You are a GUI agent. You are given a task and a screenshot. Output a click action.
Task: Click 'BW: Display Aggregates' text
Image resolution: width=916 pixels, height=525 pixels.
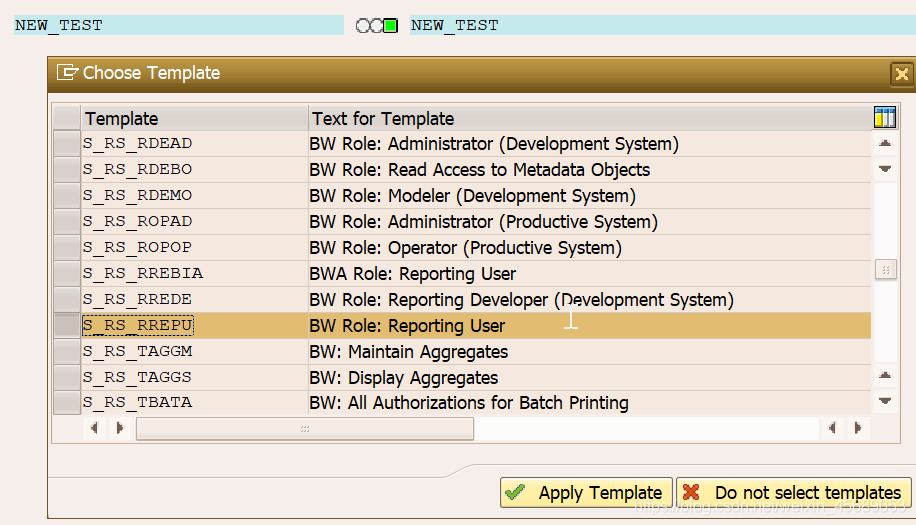coord(404,378)
